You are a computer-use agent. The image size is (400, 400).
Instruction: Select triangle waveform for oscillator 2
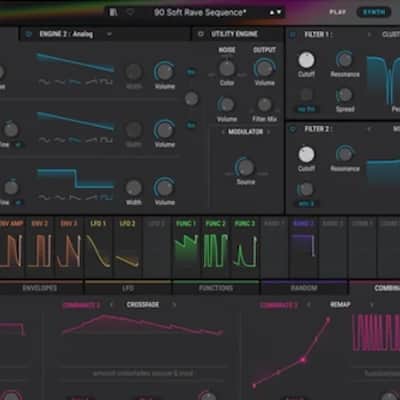point(59,140)
